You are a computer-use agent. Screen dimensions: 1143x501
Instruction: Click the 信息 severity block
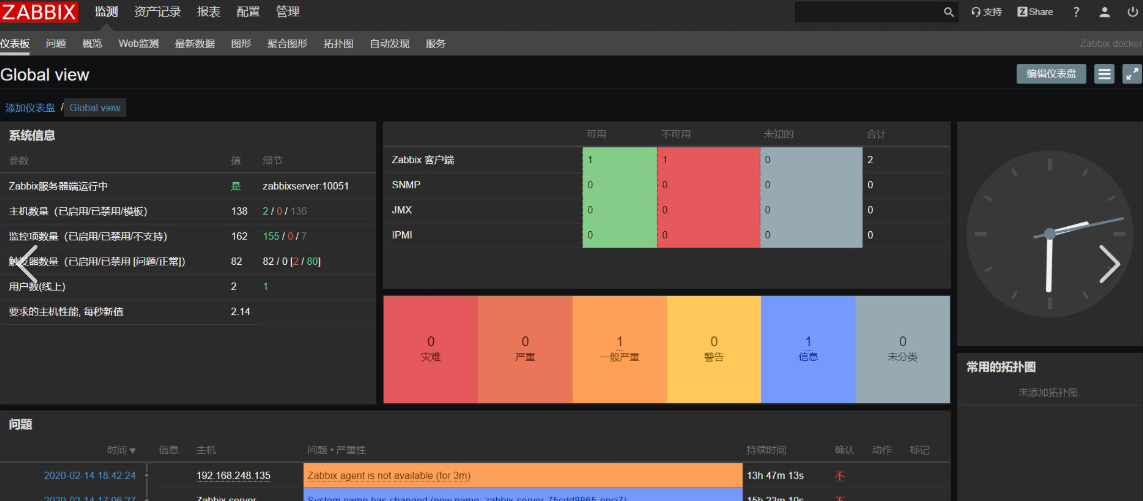pyautogui.click(x=808, y=349)
